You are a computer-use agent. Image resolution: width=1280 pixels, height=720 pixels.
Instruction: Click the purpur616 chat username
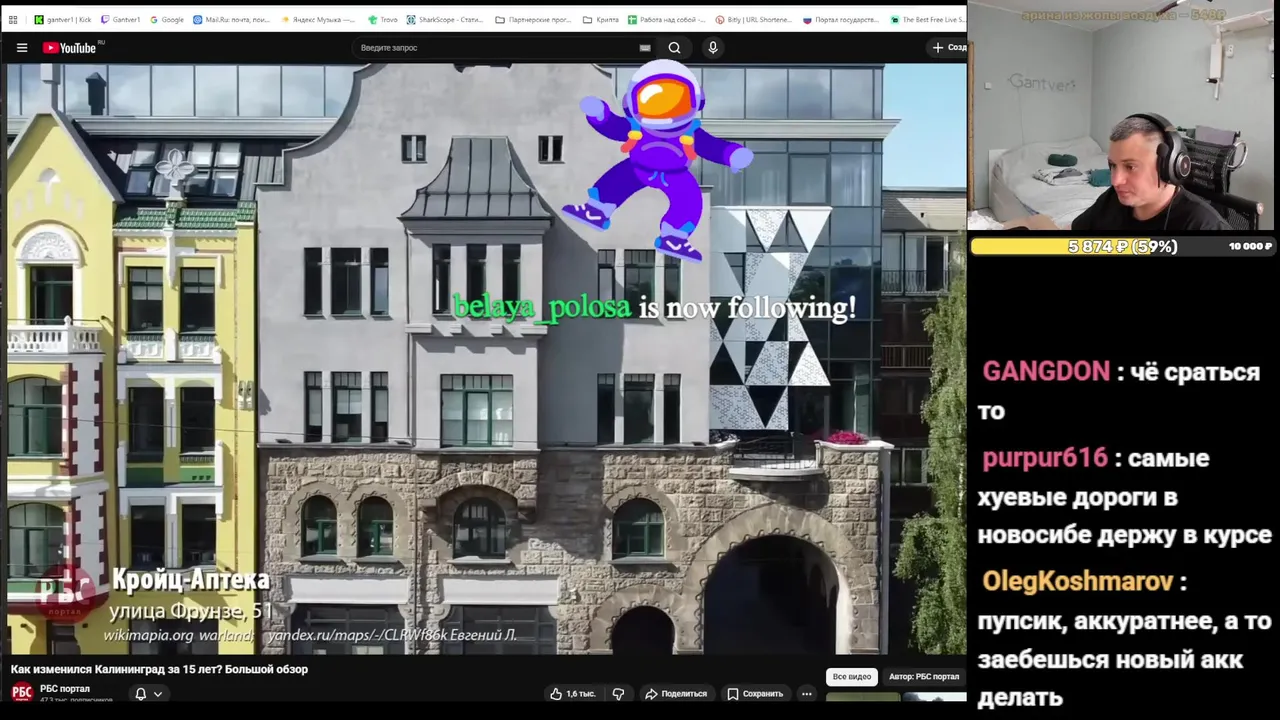tap(1045, 458)
